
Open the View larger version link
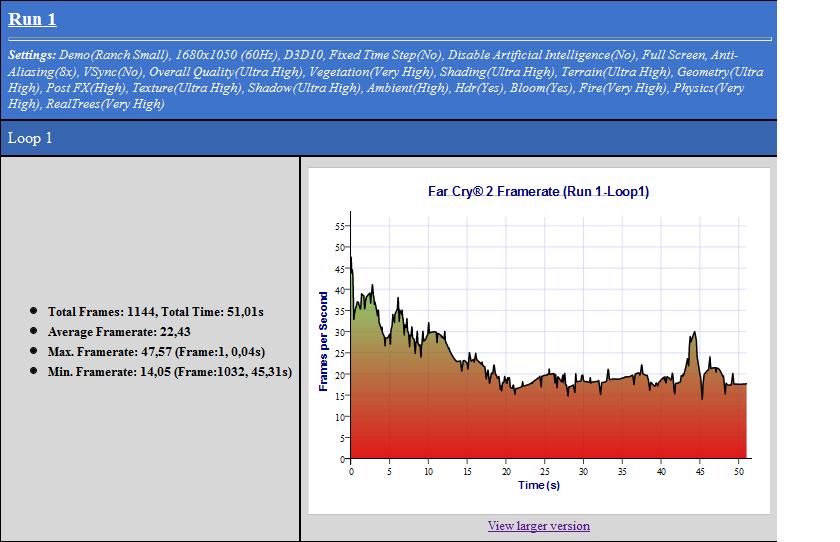click(x=538, y=526)
